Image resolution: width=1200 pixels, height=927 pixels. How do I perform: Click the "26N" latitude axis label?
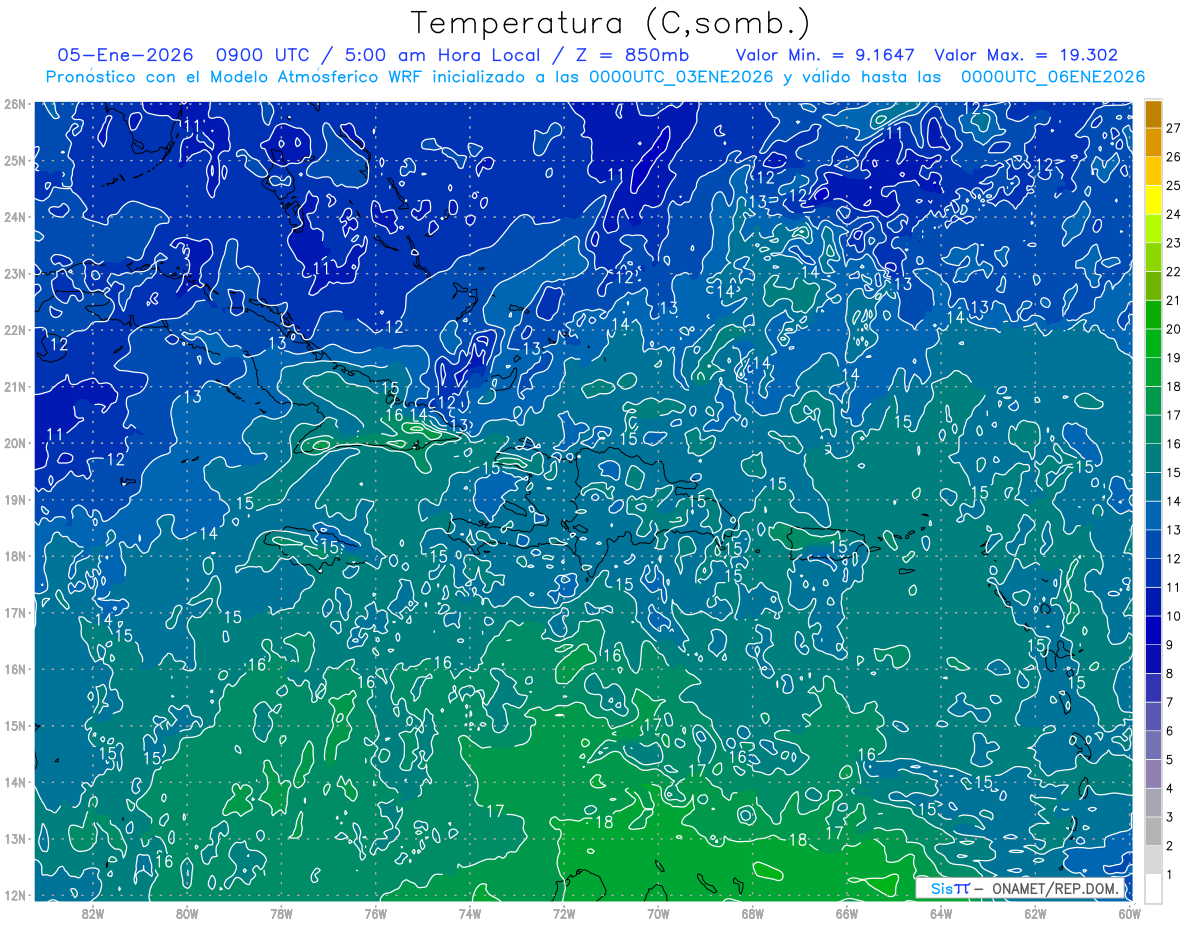pos(14,104)
